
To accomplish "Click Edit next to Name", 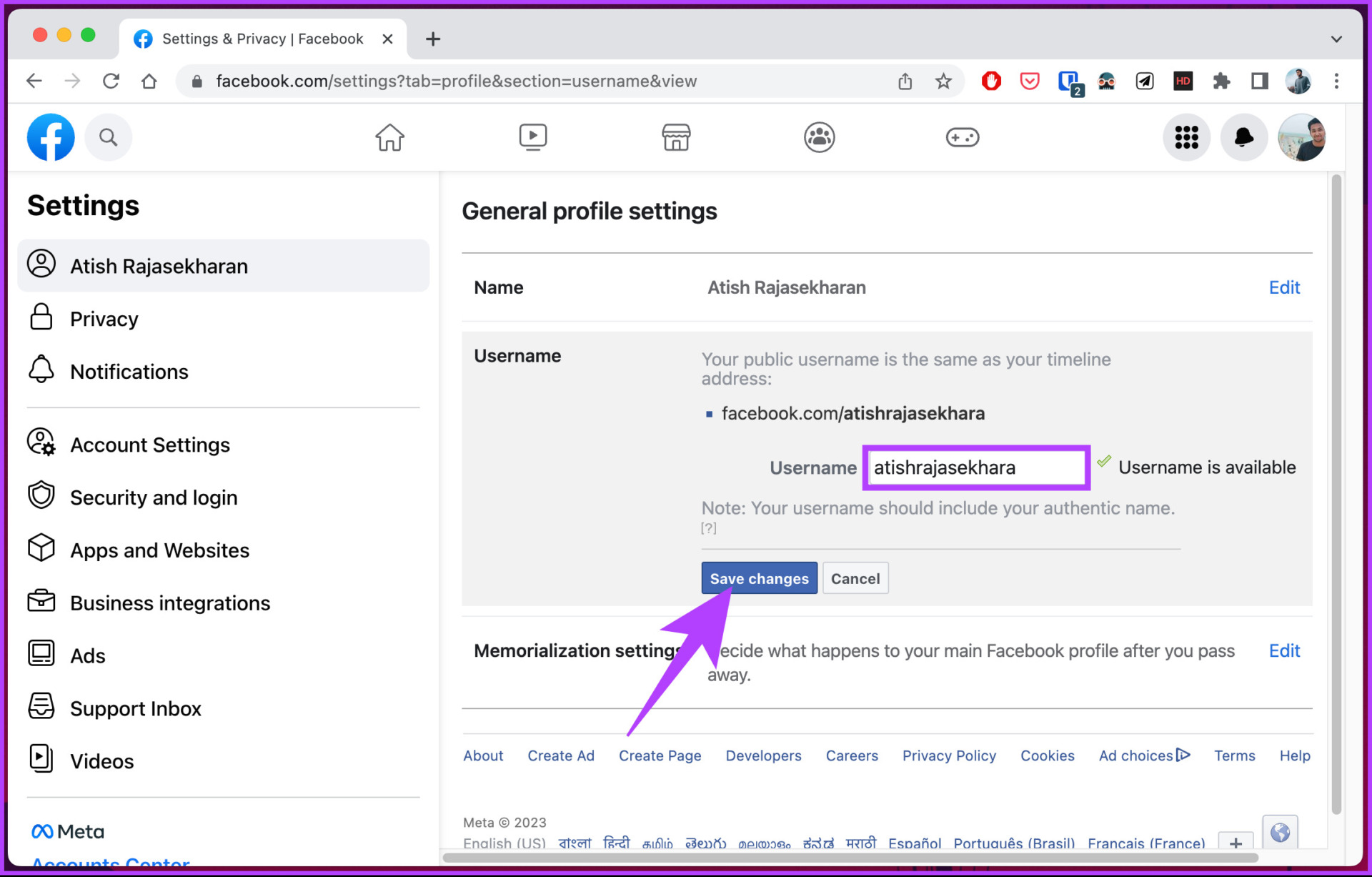I will pyautogui.click(x=1284, y=287).
